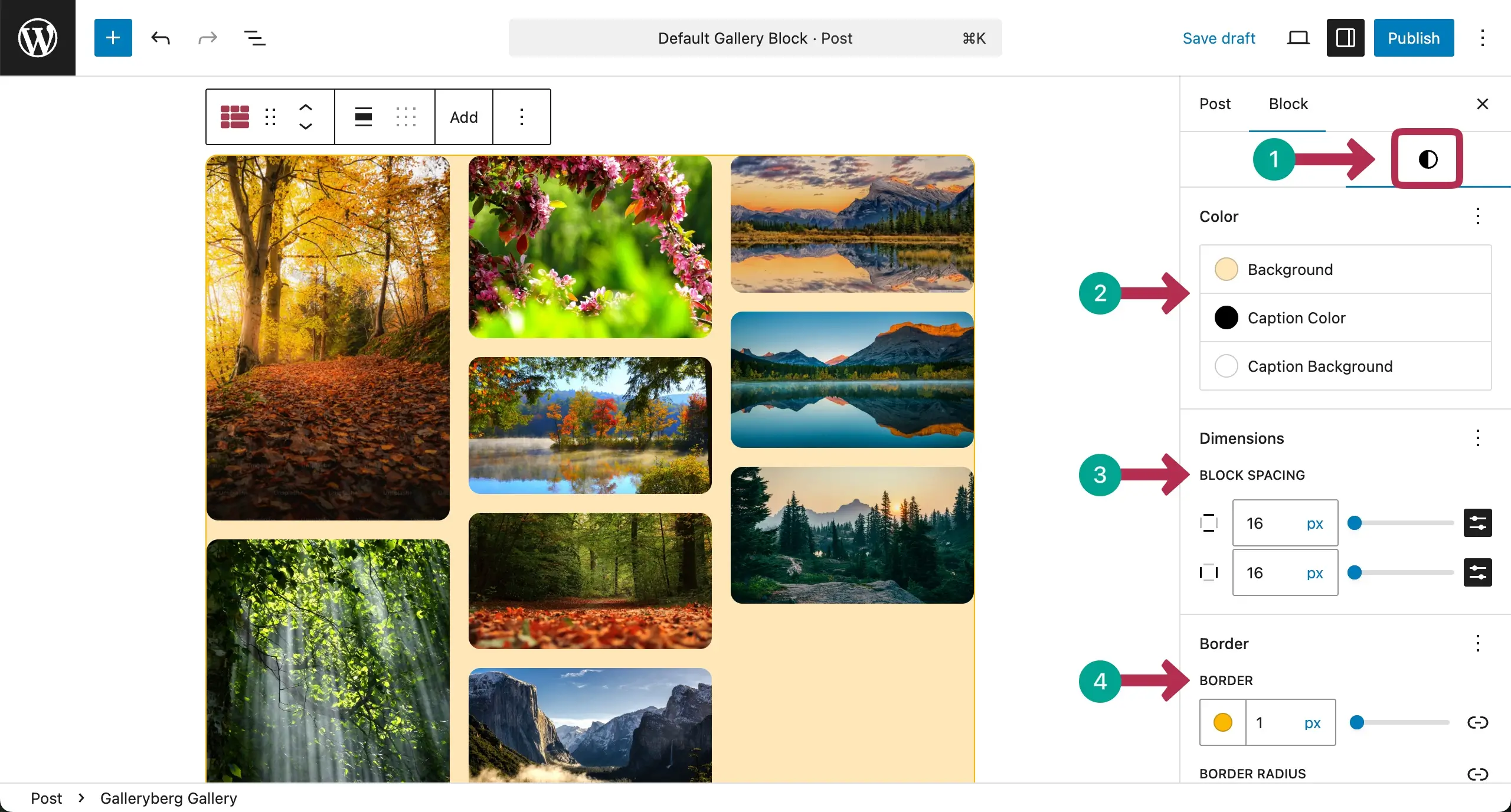Click the undo arrow icon
Viewport: 1511px width, 812px height.
[161, 38]
